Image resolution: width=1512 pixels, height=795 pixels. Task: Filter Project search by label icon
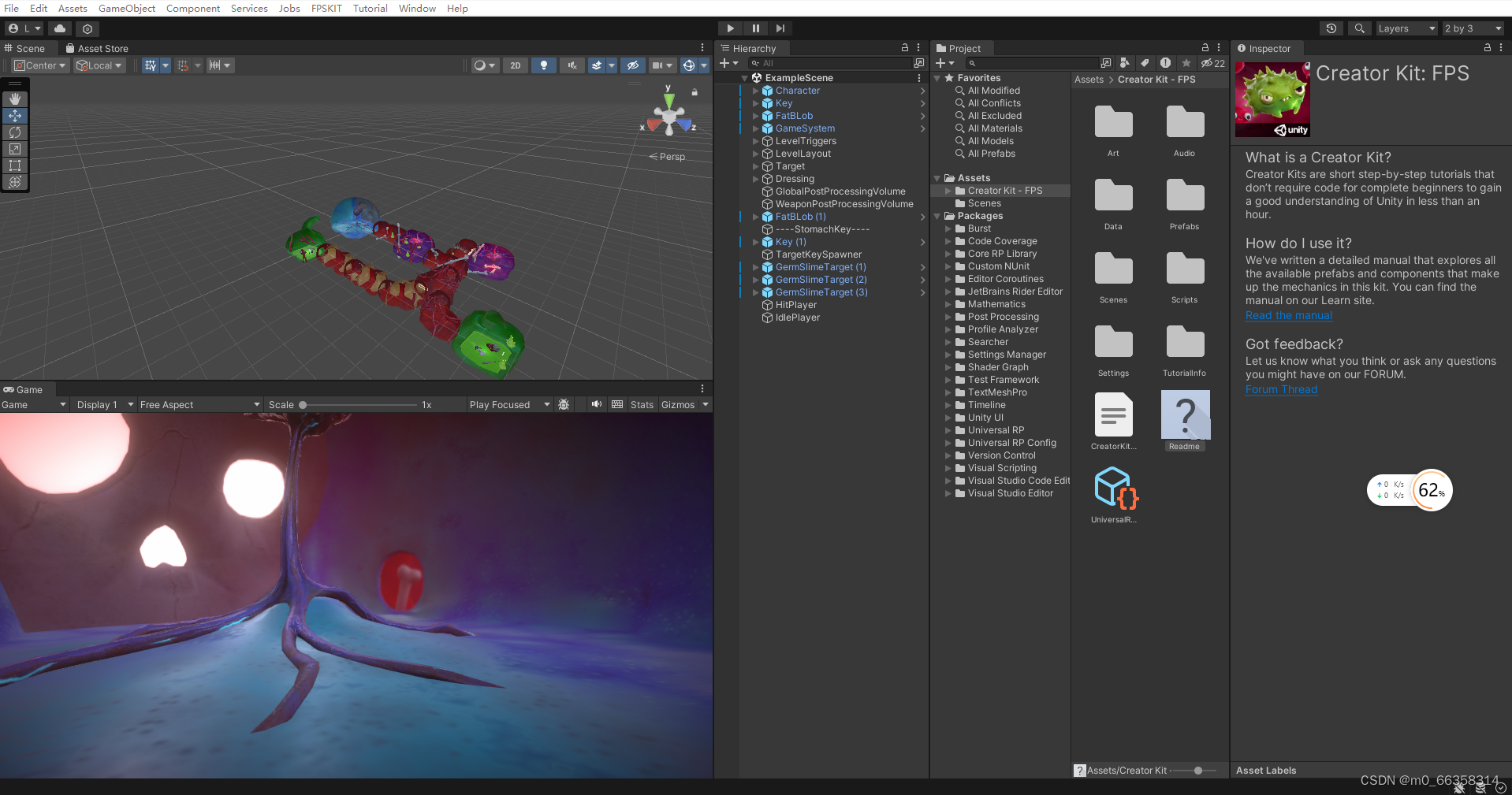click(x=1145, y=63)
